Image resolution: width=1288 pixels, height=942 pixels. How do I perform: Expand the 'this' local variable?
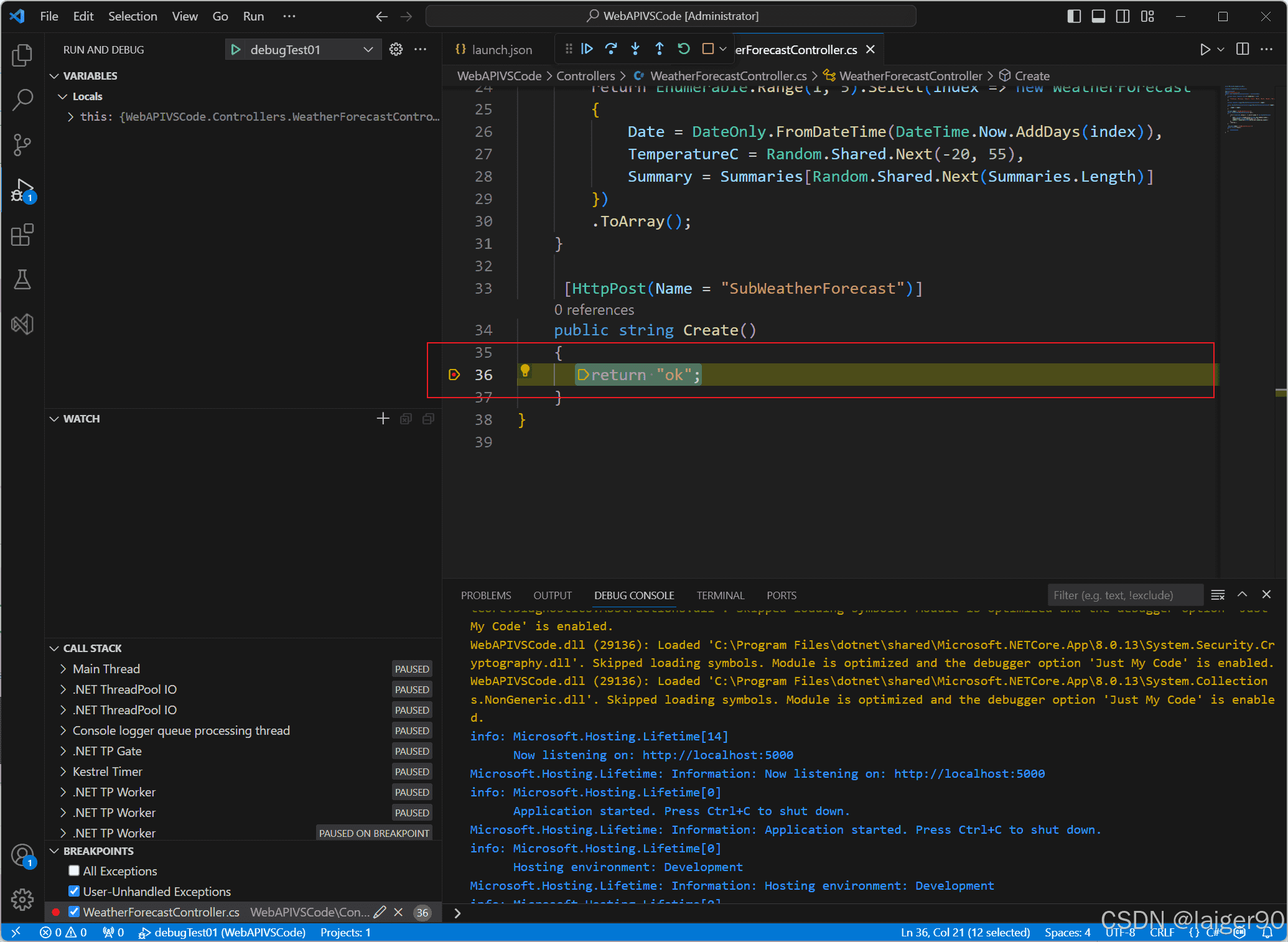pos(70,117)
